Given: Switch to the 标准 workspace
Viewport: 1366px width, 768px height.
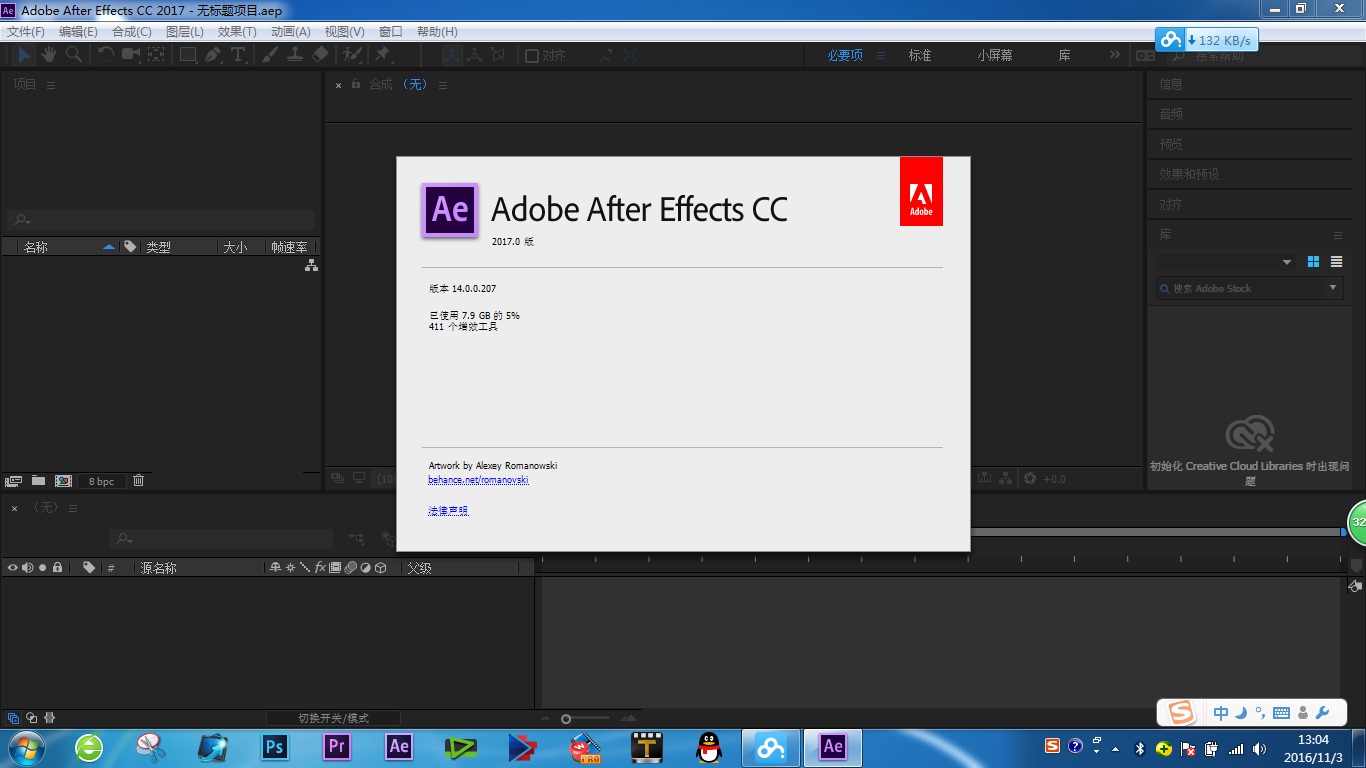Looking at the screenshot, I should [920, 56].
